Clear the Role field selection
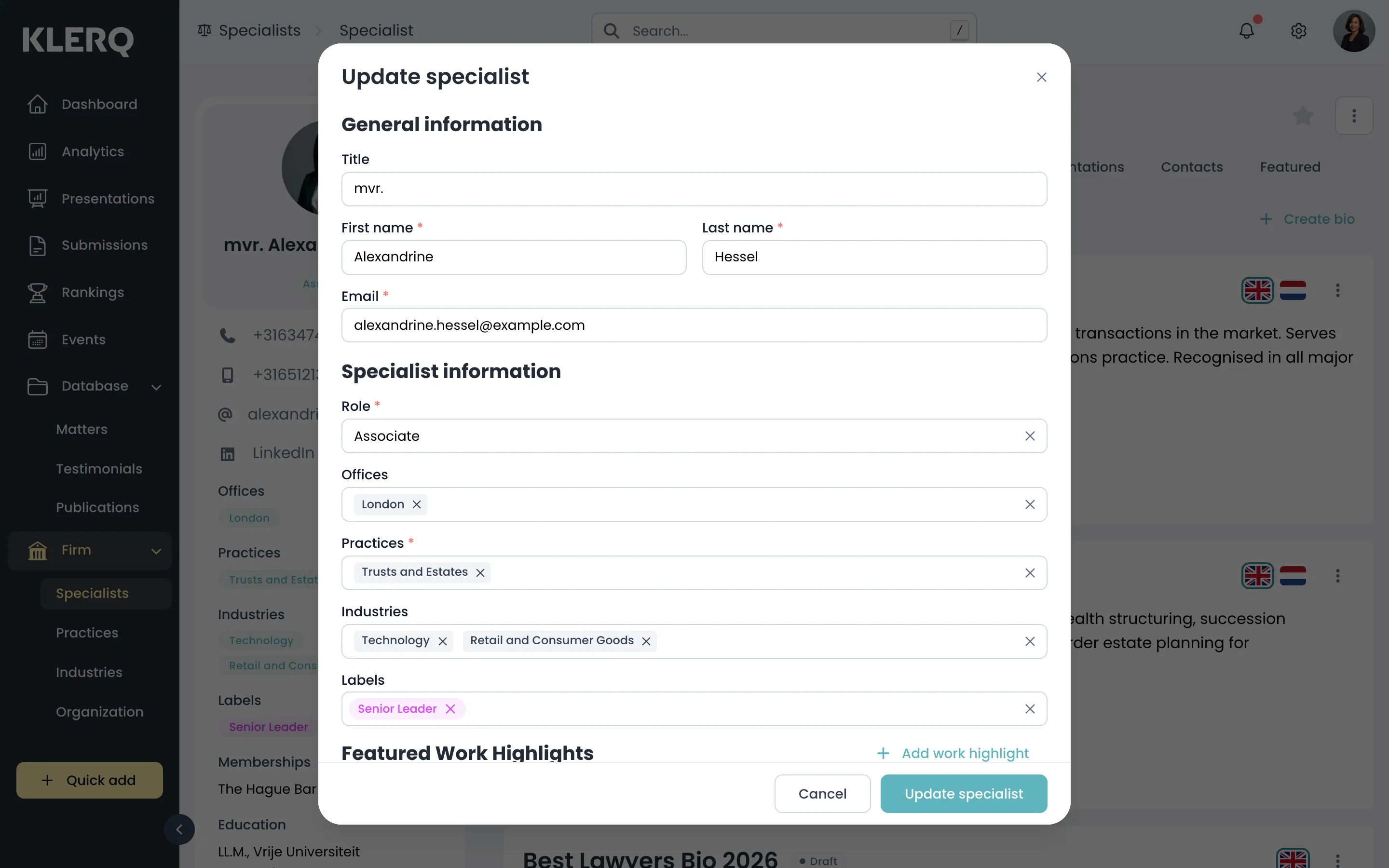This screenshot has width=1389, height=868. [x=1030, y=436]
